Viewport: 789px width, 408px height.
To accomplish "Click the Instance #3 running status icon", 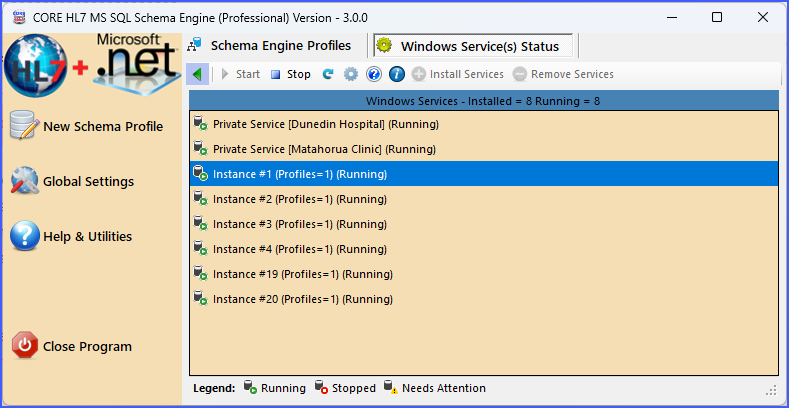I will (200, 224).
